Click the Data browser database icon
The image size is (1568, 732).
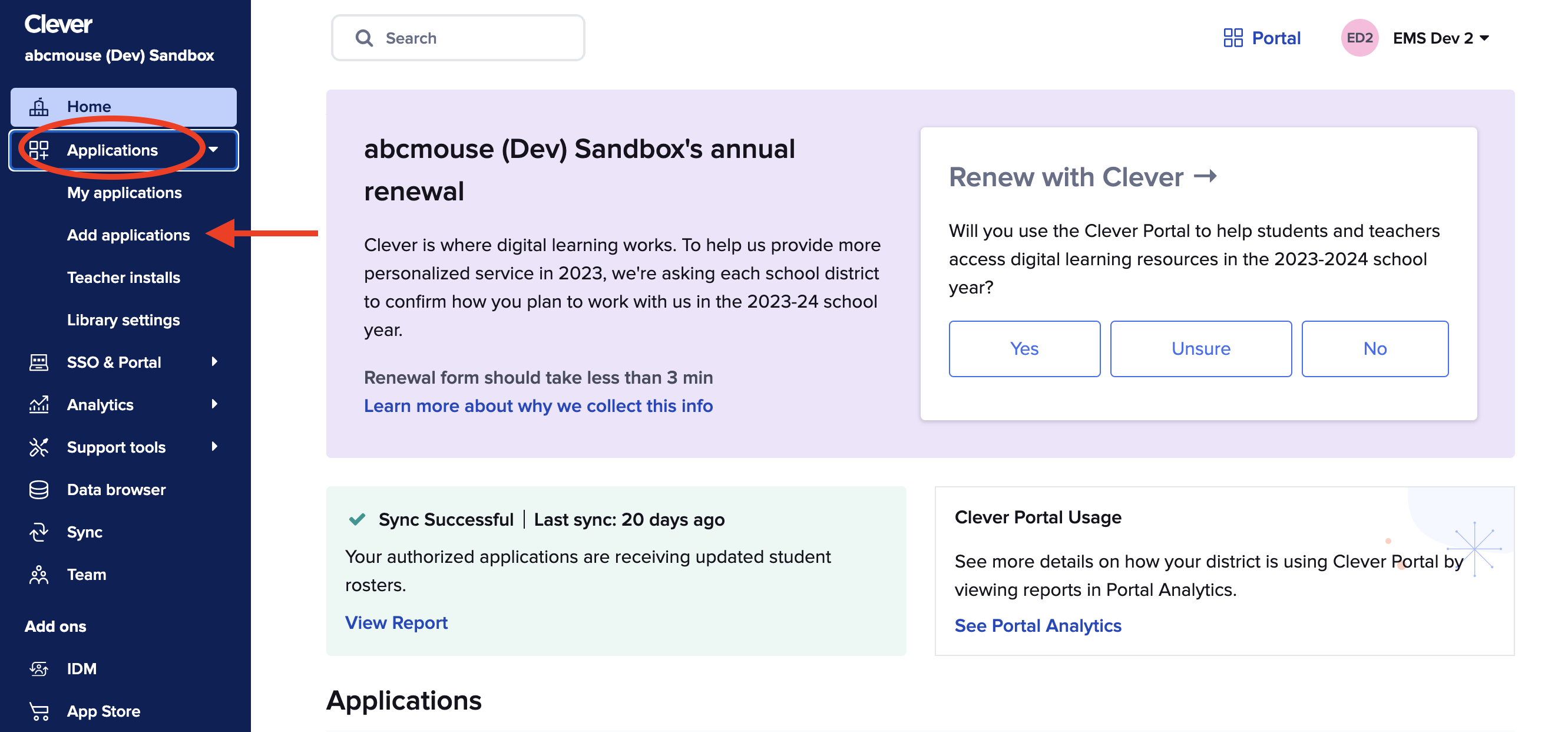(x=39, y=490)
